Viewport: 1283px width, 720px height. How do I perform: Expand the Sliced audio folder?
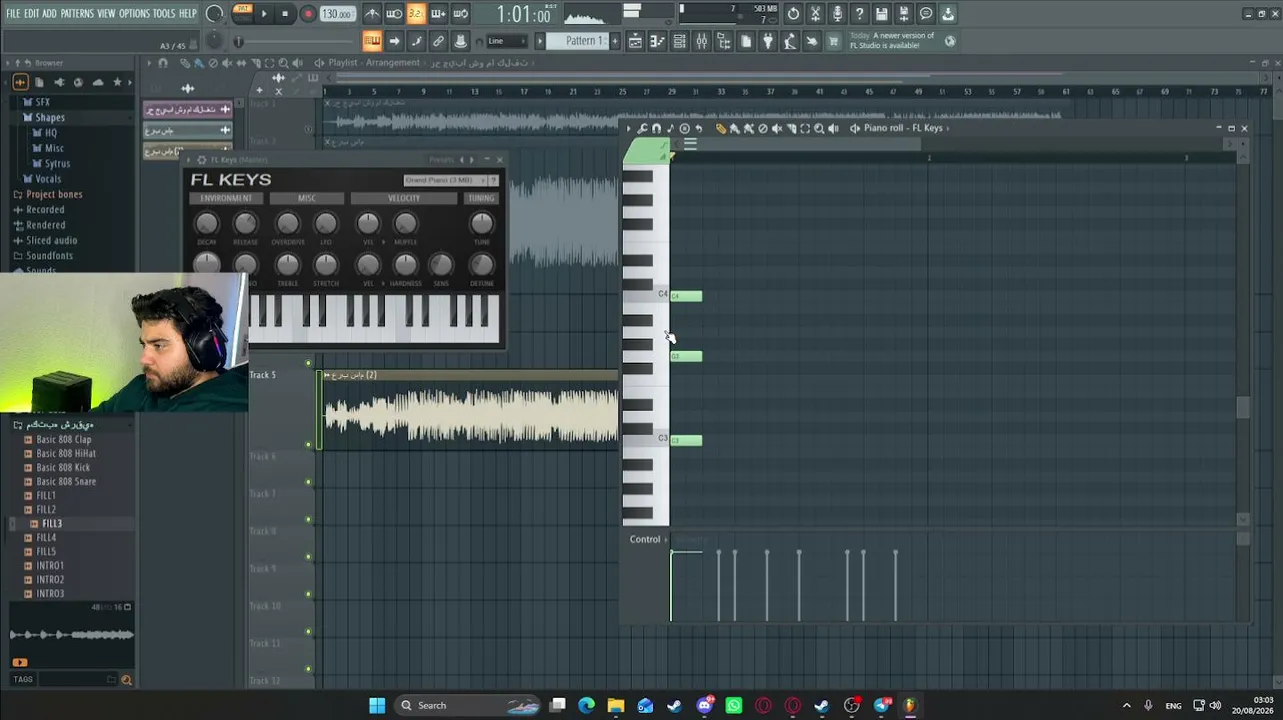click(x=51, y=240)
